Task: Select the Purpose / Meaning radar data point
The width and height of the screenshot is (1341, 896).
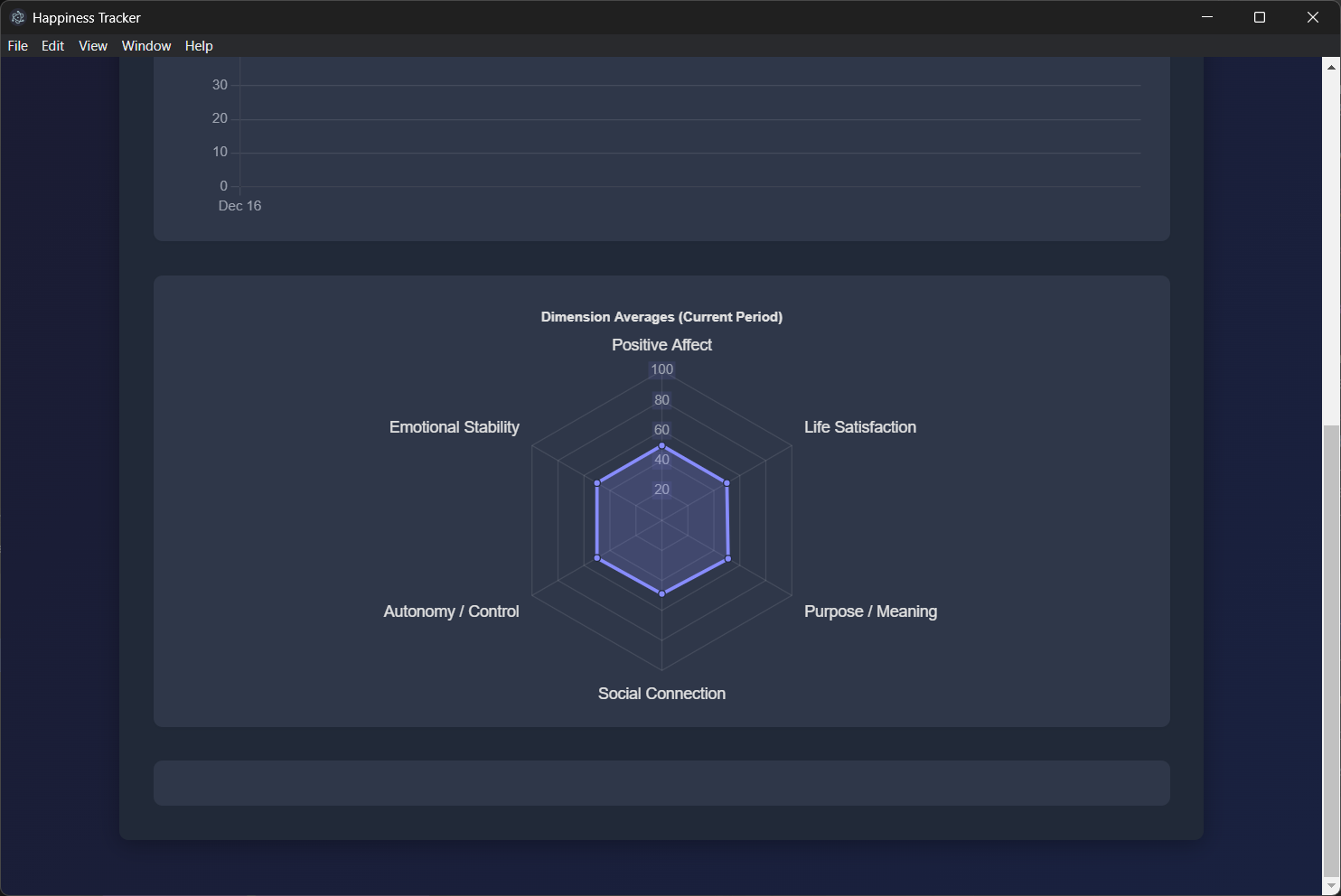Action: tap(728, 559)
